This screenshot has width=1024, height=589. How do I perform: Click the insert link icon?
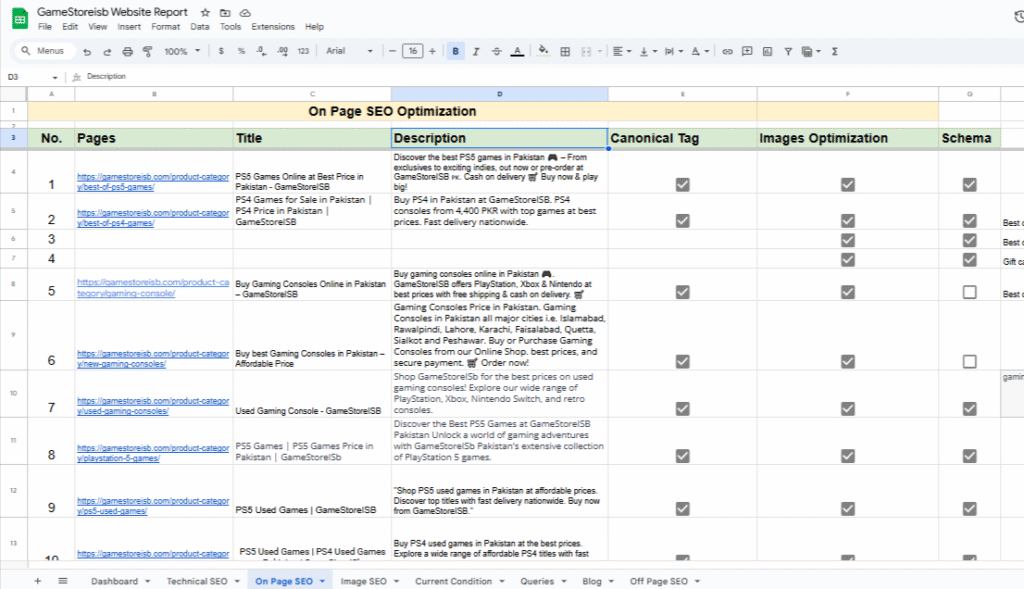[727, 51]
